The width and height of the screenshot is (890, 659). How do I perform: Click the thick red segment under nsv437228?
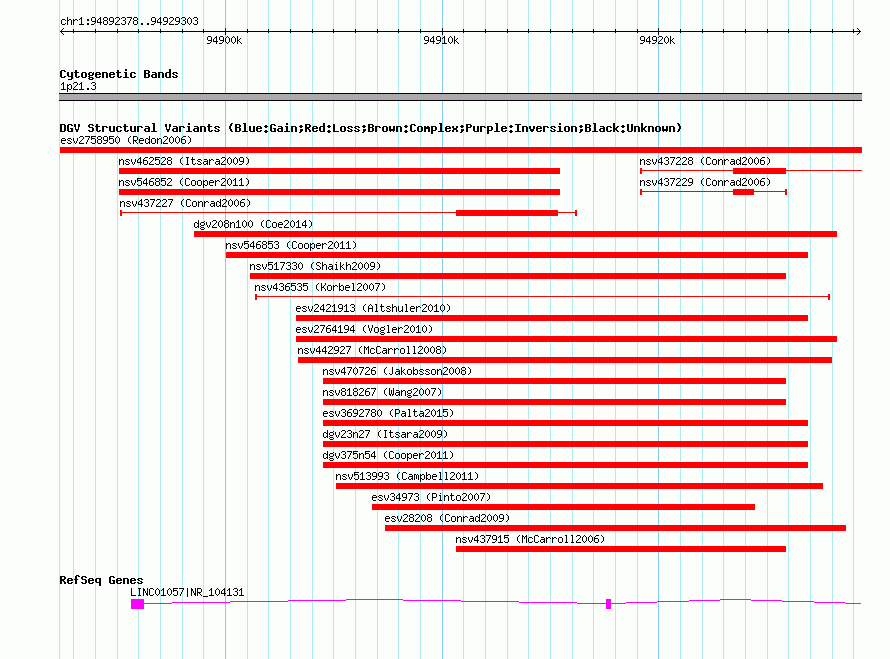(759, 171)
